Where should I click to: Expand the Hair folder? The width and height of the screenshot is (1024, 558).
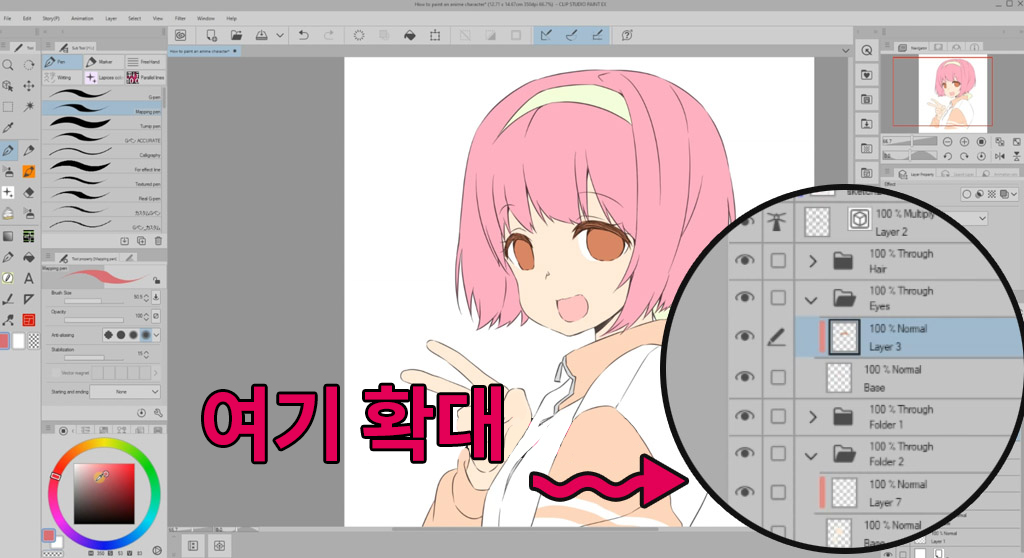(x=813, y=261)
